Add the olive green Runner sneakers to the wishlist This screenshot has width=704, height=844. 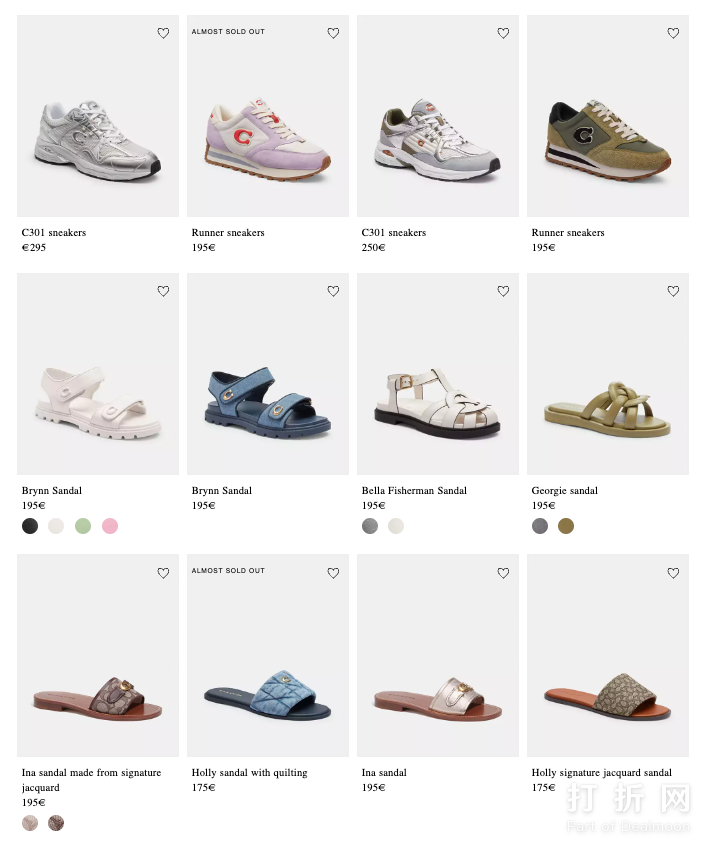click(673, 33)
